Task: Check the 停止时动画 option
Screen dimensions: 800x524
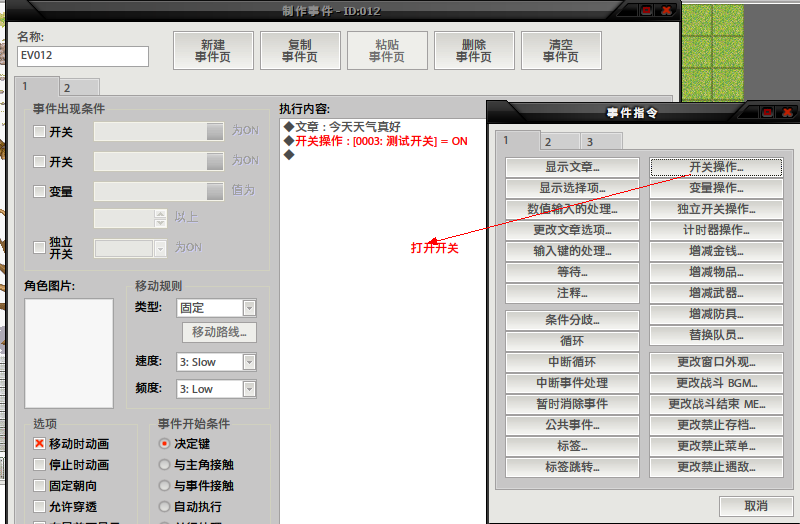Action: pos(39,464)
